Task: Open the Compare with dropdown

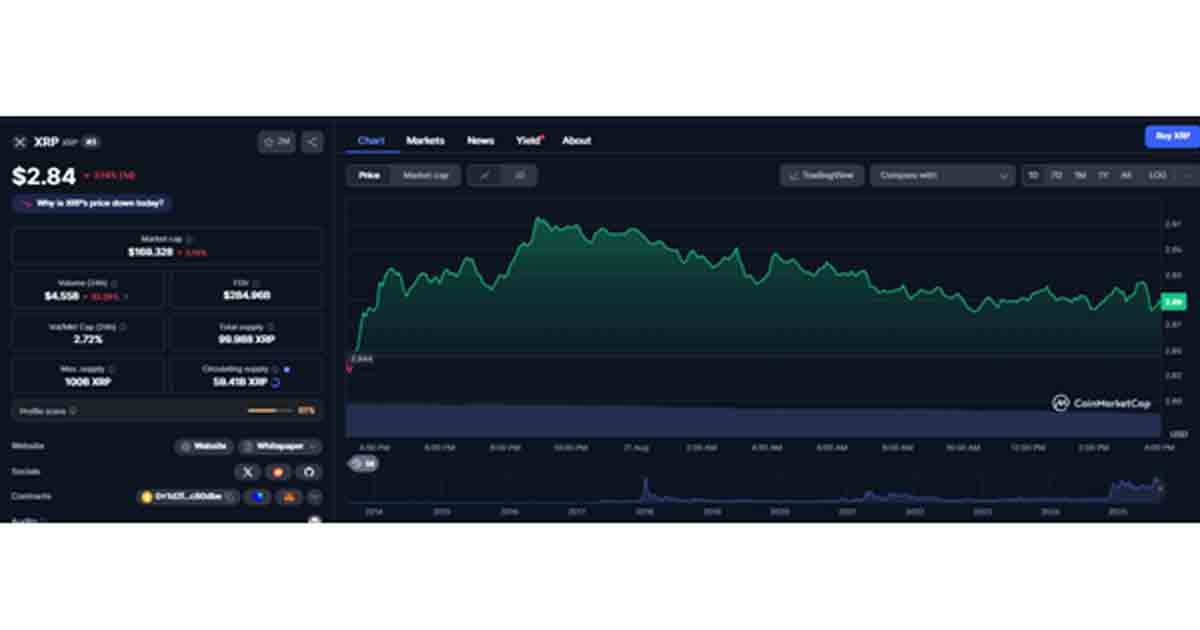Action: point(942,176)
